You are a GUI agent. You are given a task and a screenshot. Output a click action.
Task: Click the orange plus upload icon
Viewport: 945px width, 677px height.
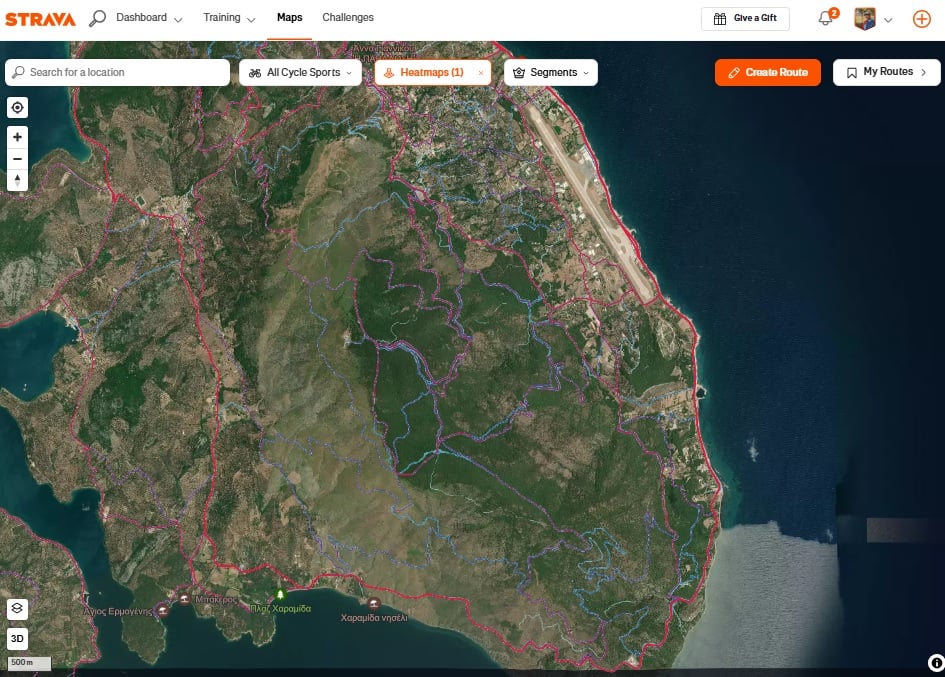pos(921,19)
